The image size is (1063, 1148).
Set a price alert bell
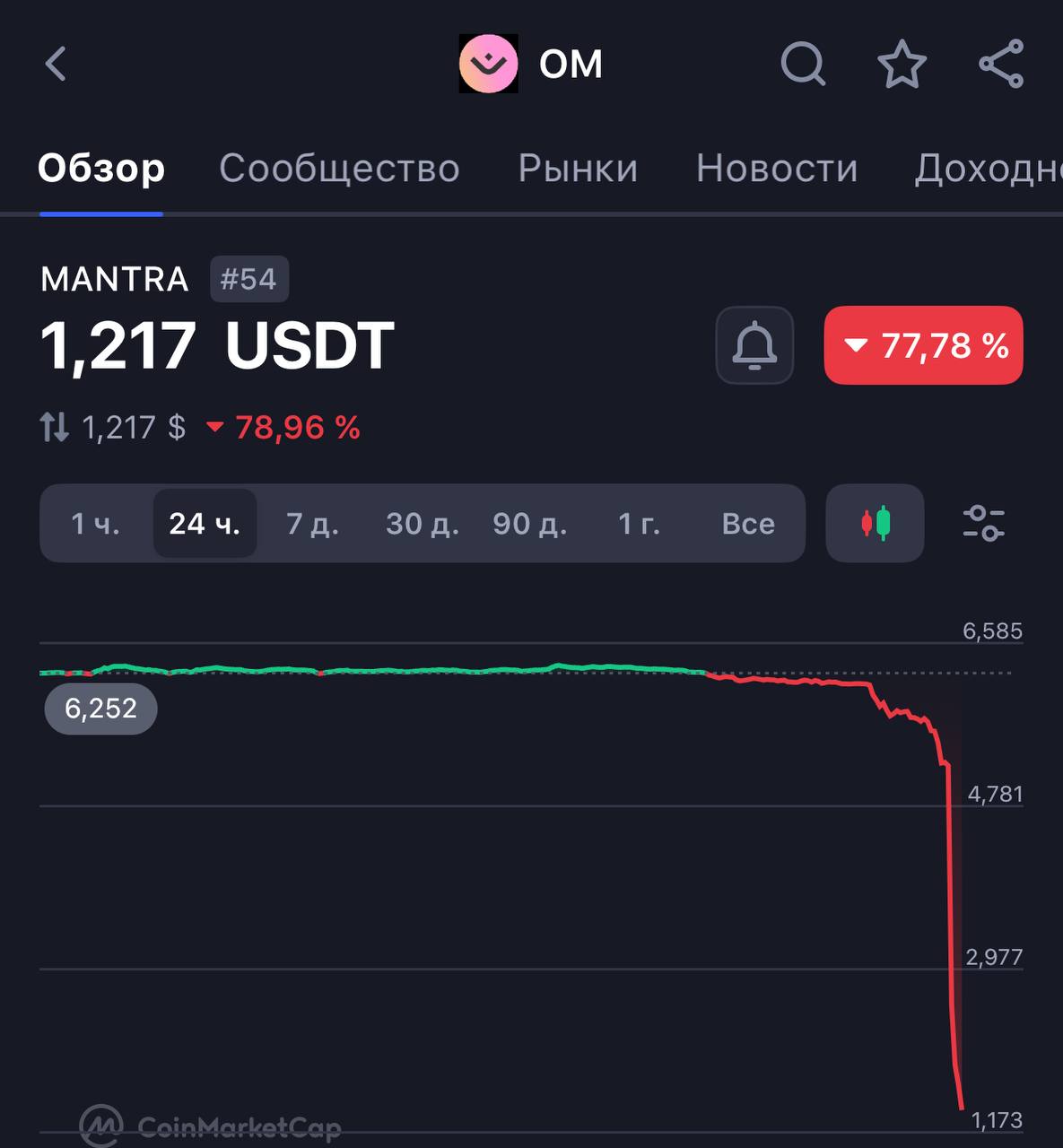pyautogui.click(x=754, y=345)
